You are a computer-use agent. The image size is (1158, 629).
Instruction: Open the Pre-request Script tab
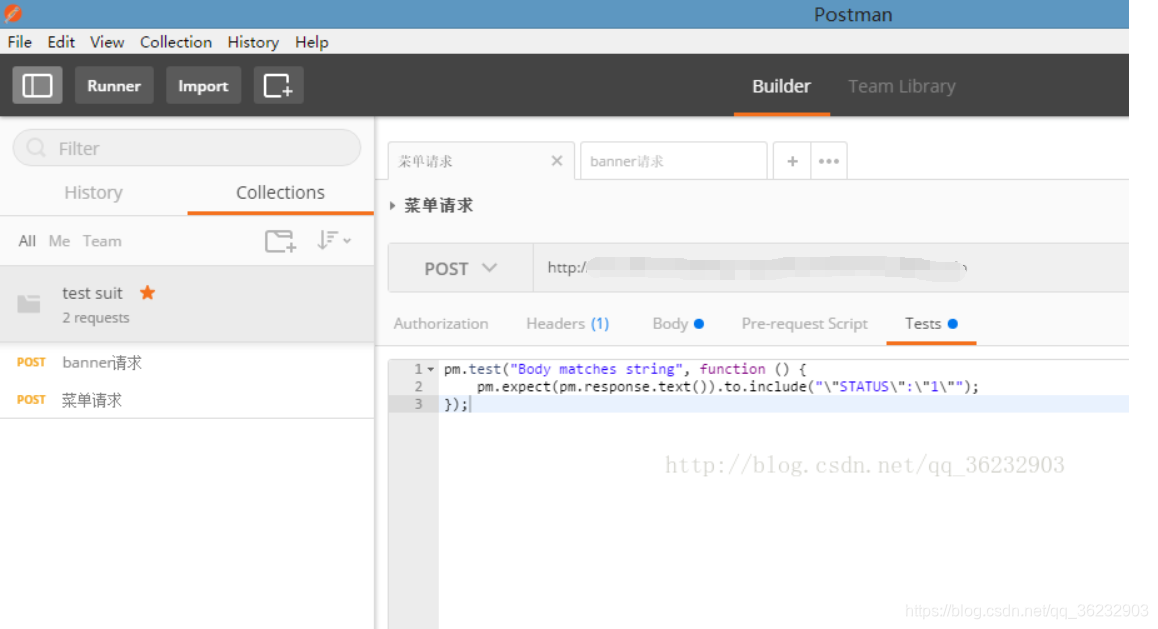tap(804, 323)
